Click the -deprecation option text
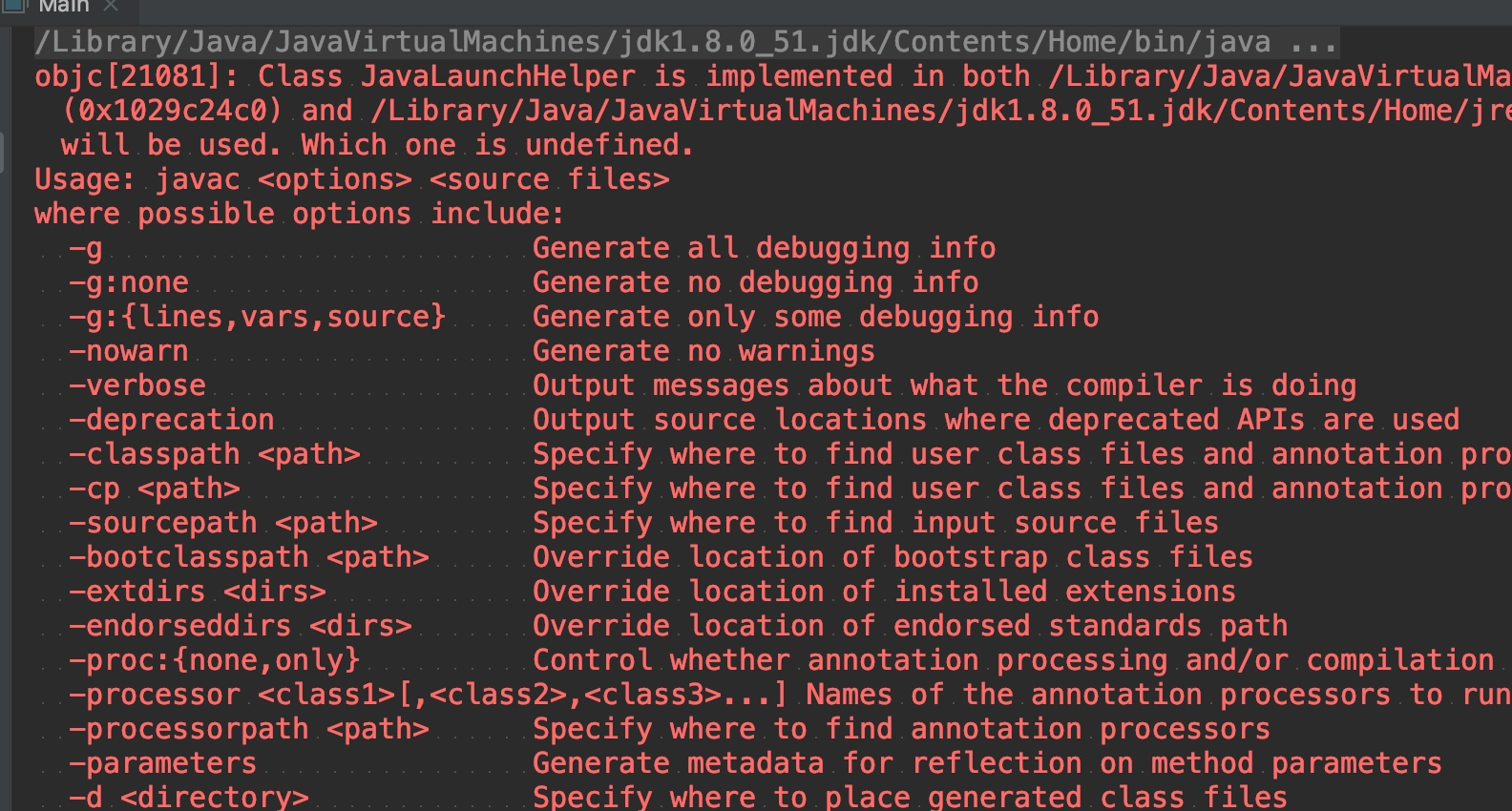The image size is (1512, 811). click(x=172, y=421)
